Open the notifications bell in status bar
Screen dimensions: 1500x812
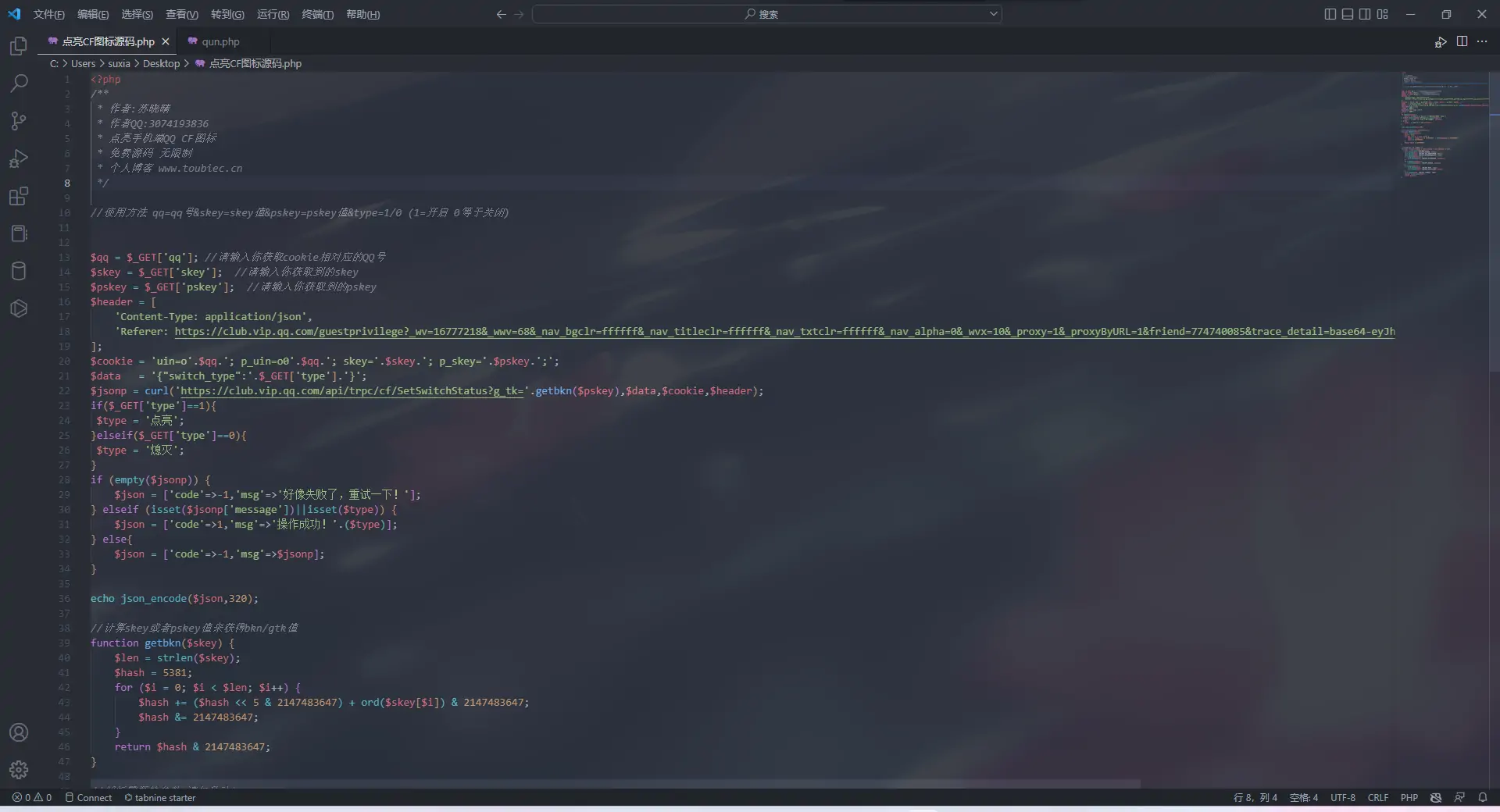[x=1482, y=797]
